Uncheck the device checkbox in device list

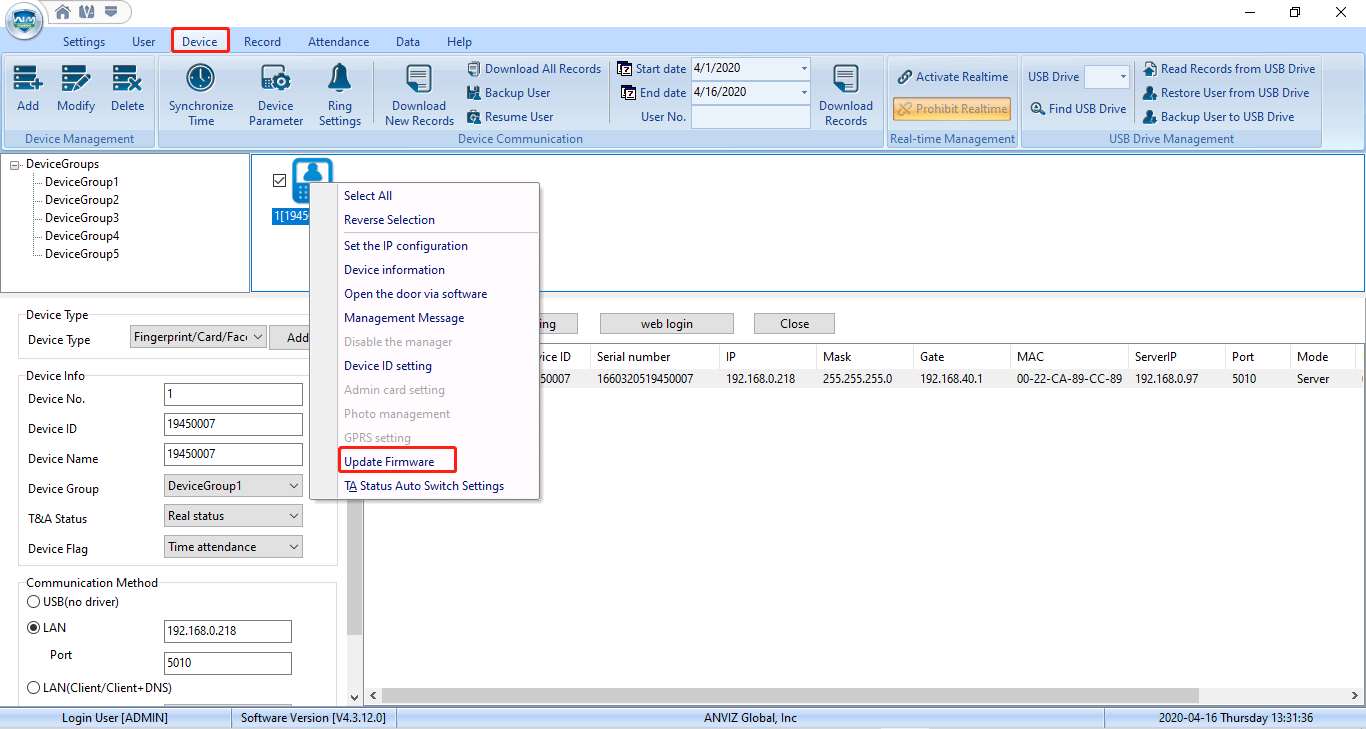tap(280, 180)
